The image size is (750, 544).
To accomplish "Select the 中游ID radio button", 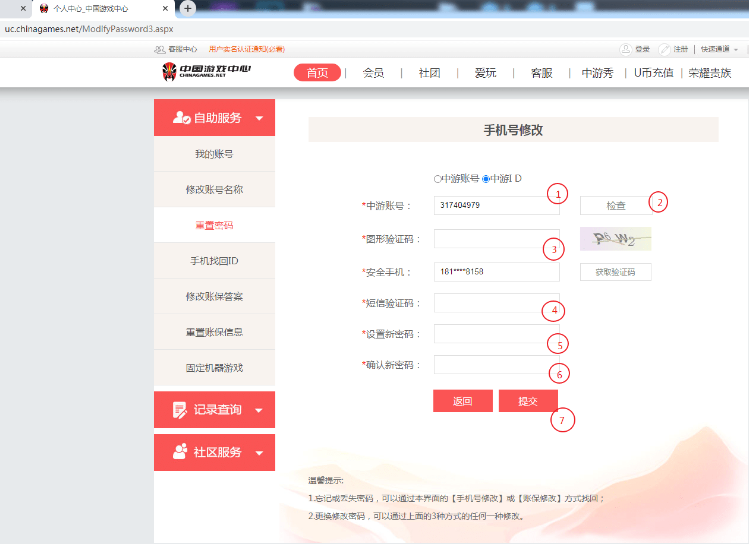I will 486,179.
